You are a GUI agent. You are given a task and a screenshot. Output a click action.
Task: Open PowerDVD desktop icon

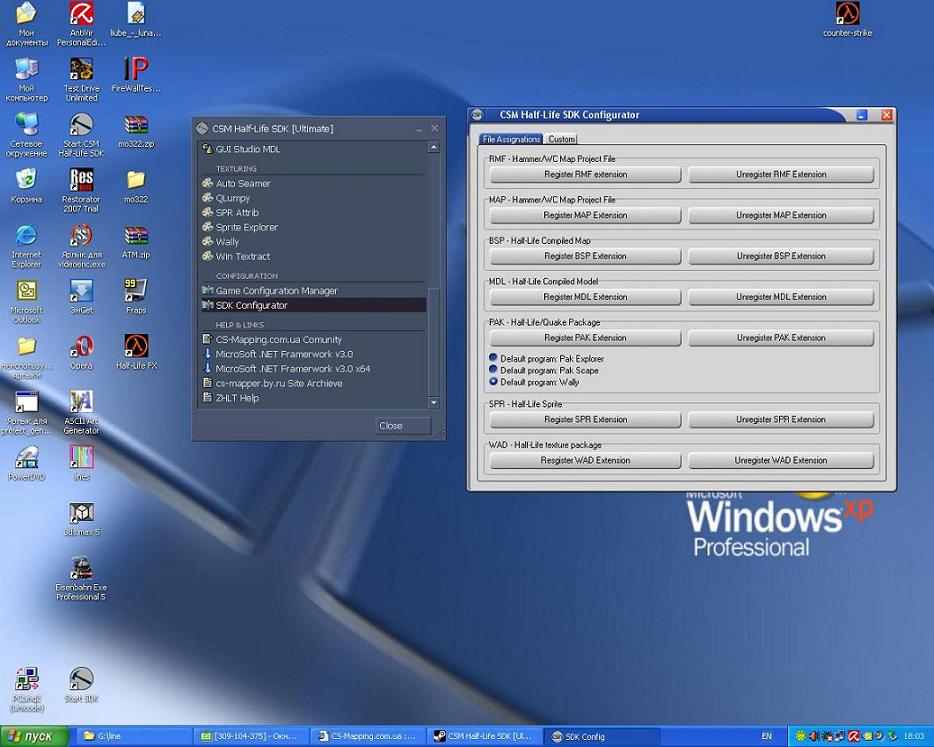26,463
